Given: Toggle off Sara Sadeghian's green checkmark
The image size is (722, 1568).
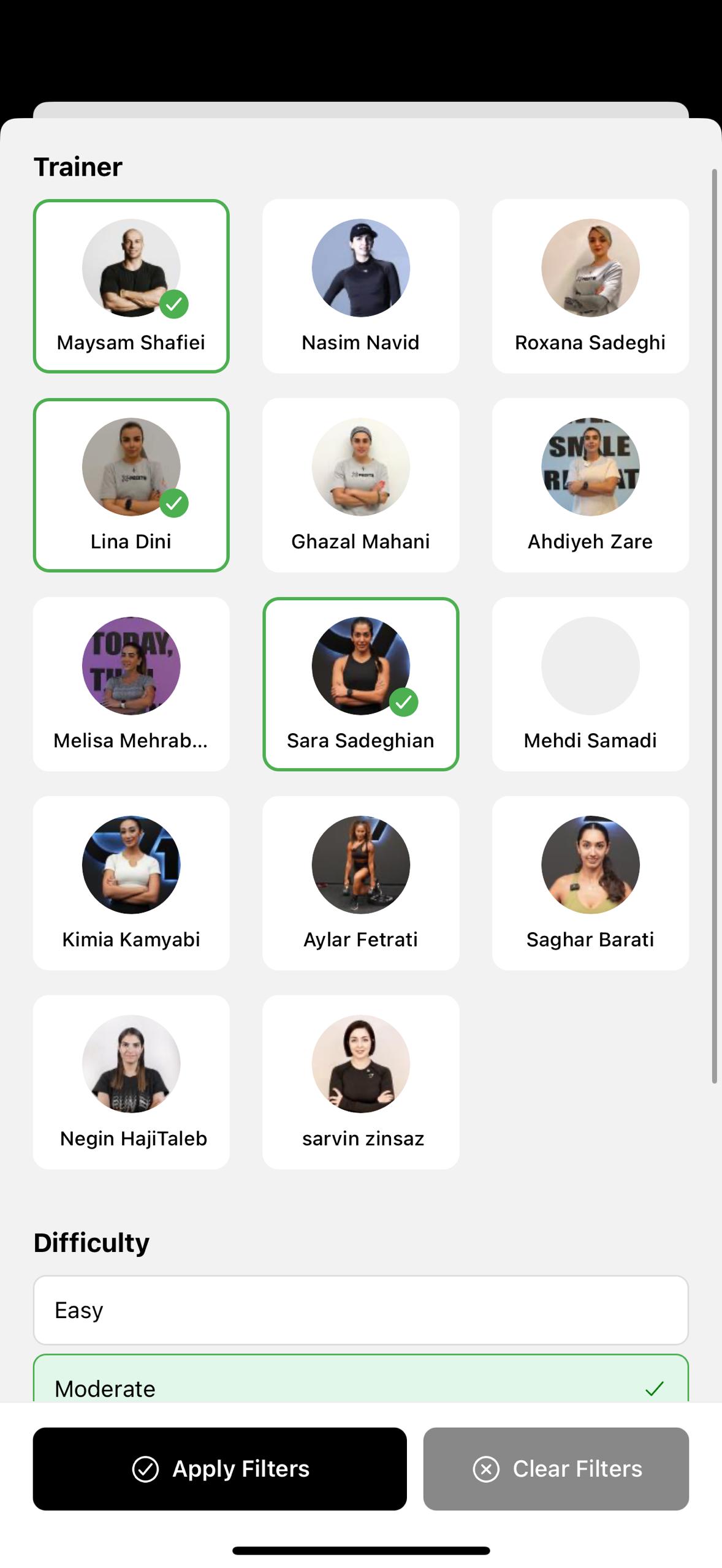Looking at the screenshot, I should tap(404, 702).
